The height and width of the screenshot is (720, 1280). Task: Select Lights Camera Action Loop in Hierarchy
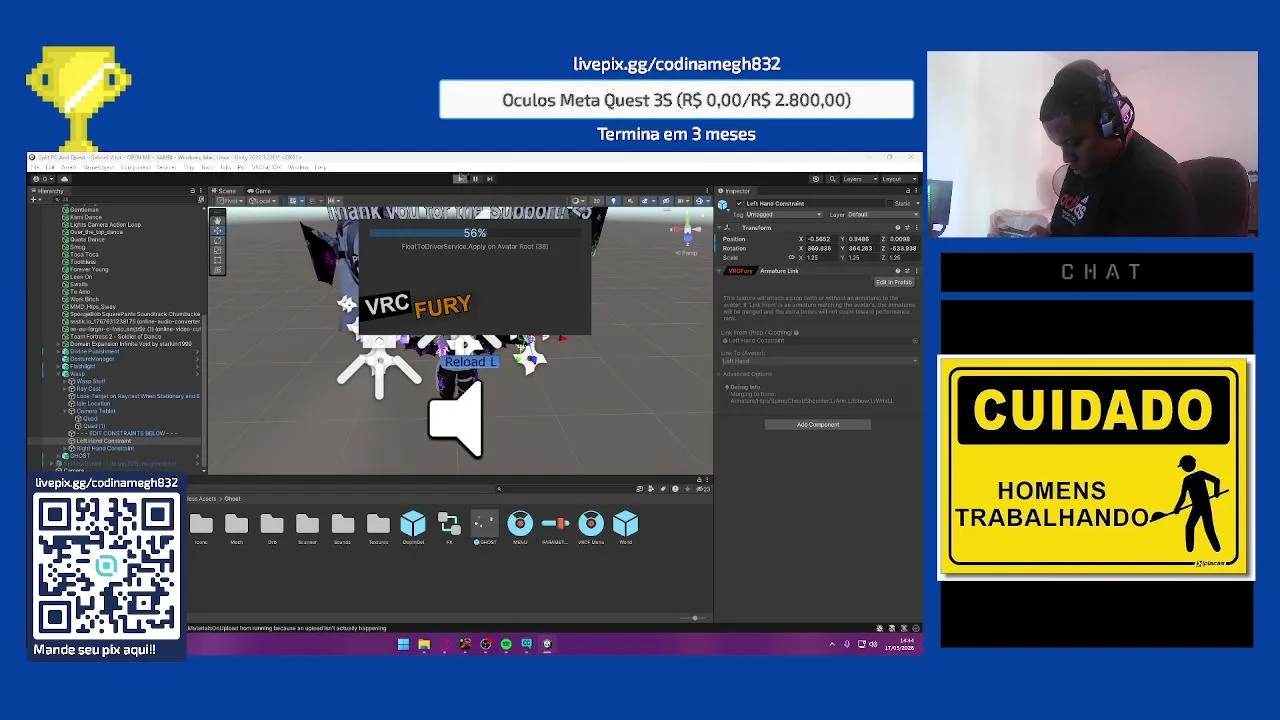click(x=105, y=225)
